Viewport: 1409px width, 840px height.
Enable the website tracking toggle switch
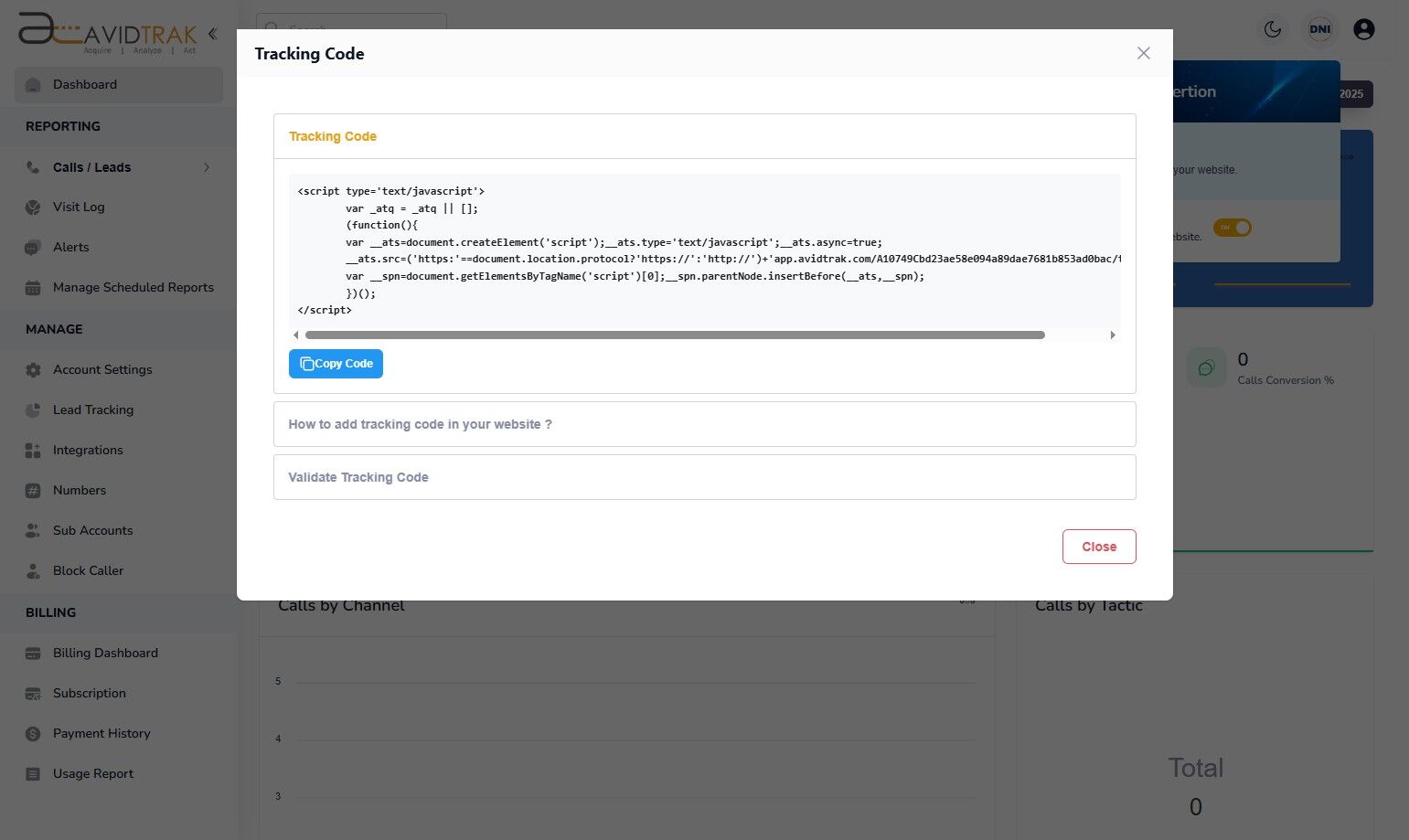[1233, 228]
